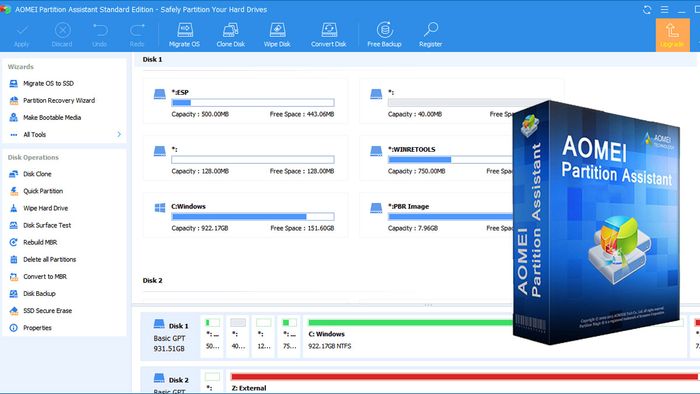Click the Disk 2 header label
Screen dimensions: 700x394
click(x=152, y=281)
